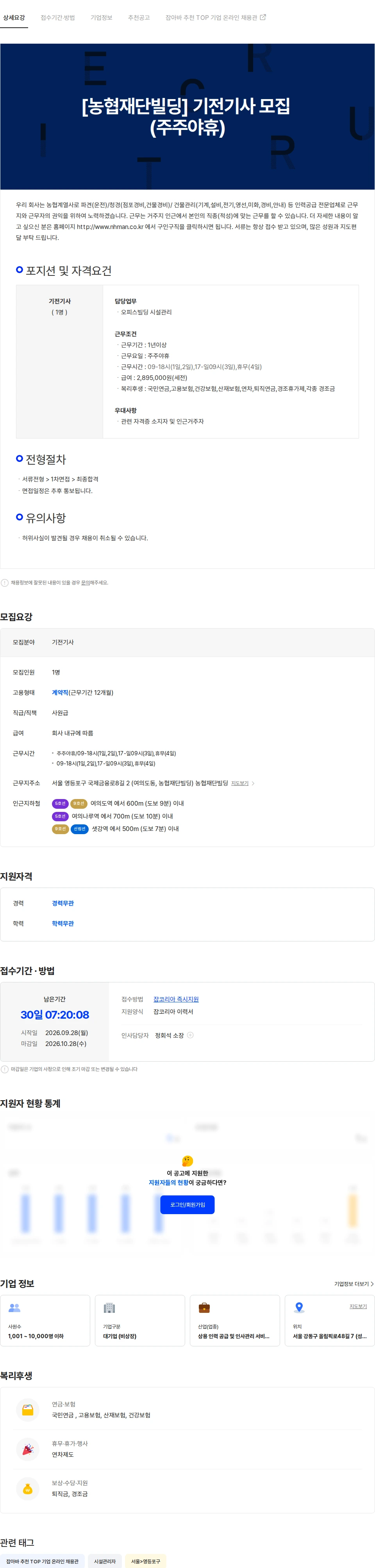Open 지도보기 link in 위치 card
This screenshot has height=1568, width=375.
[x=358, y=1306]
